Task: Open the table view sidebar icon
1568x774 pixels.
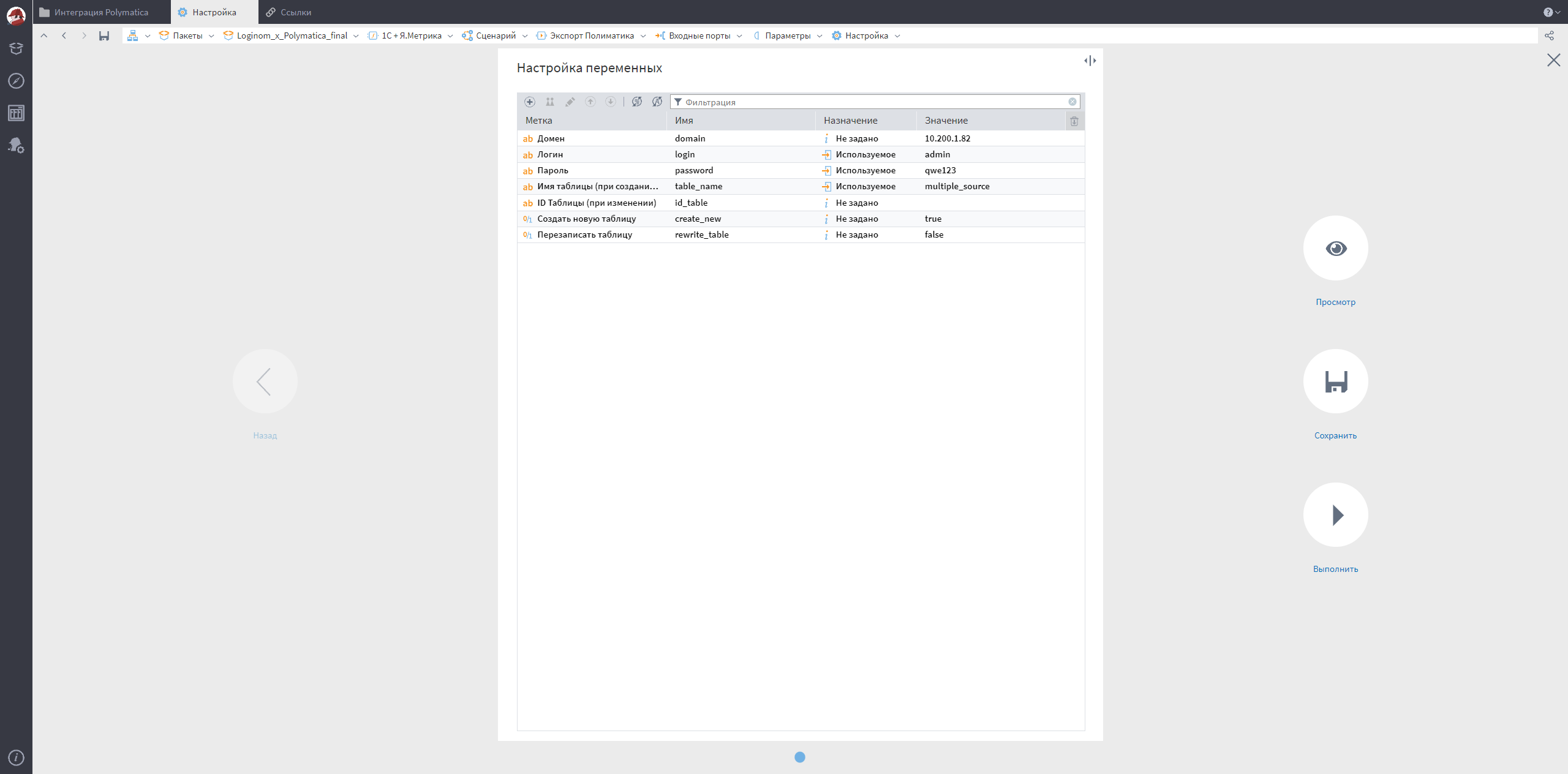Action: coord(16,113)
